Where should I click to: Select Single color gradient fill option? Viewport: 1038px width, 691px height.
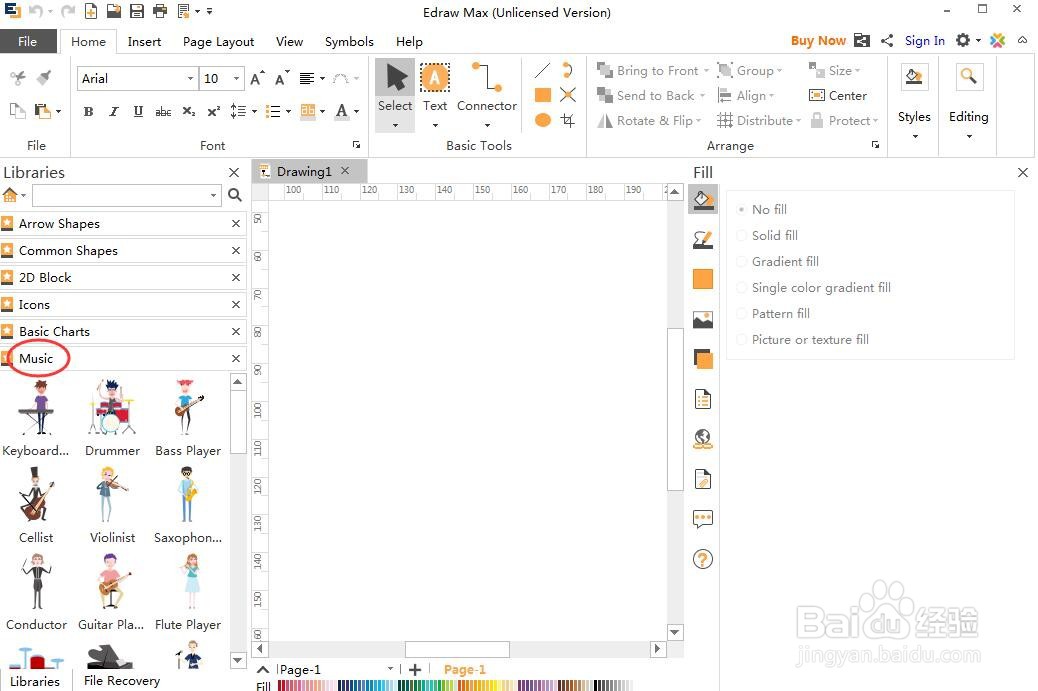coord(814,287)
